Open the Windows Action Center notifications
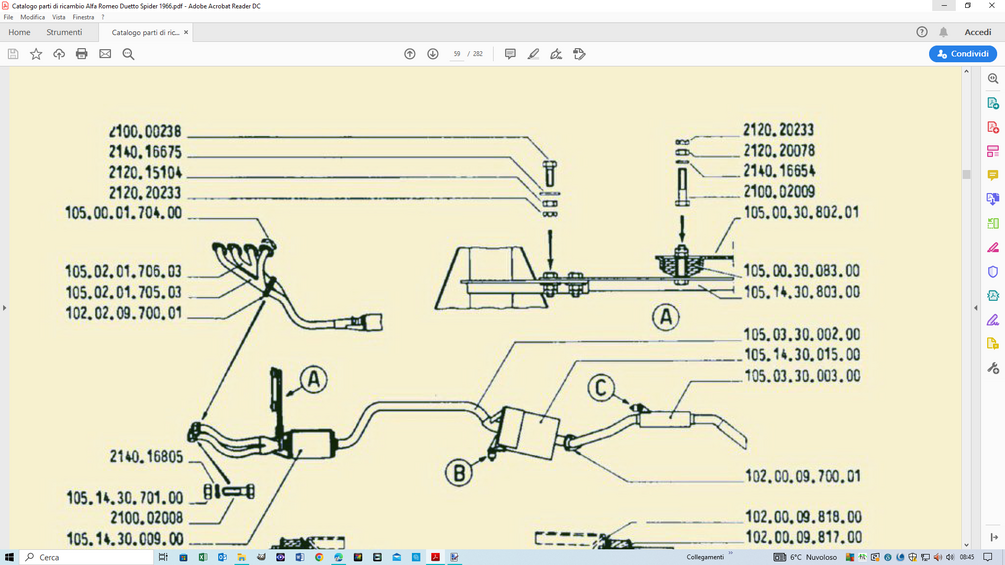The image size is (1005, 565). tap(988, 557)
